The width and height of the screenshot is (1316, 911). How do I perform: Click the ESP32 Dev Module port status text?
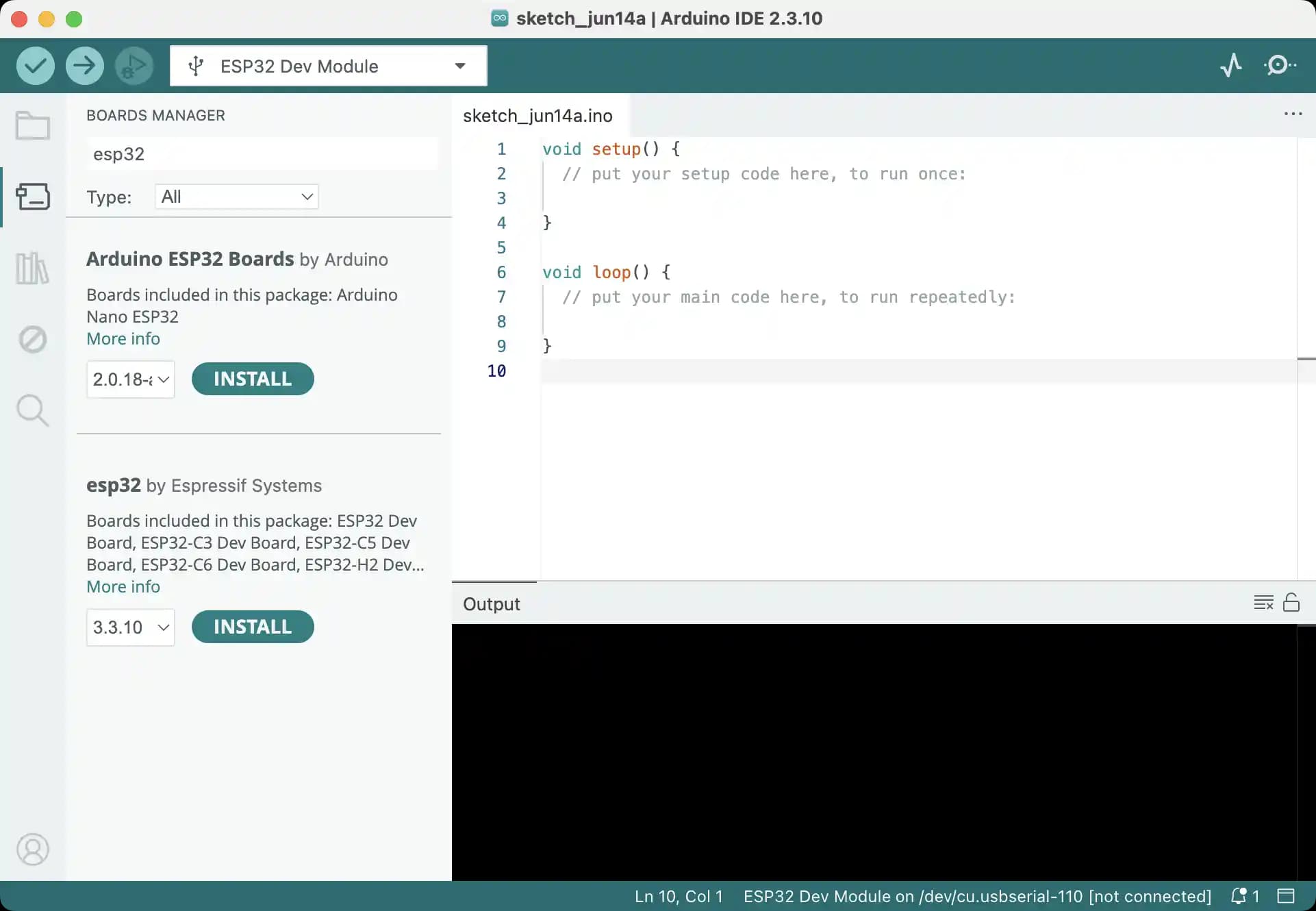977,896
